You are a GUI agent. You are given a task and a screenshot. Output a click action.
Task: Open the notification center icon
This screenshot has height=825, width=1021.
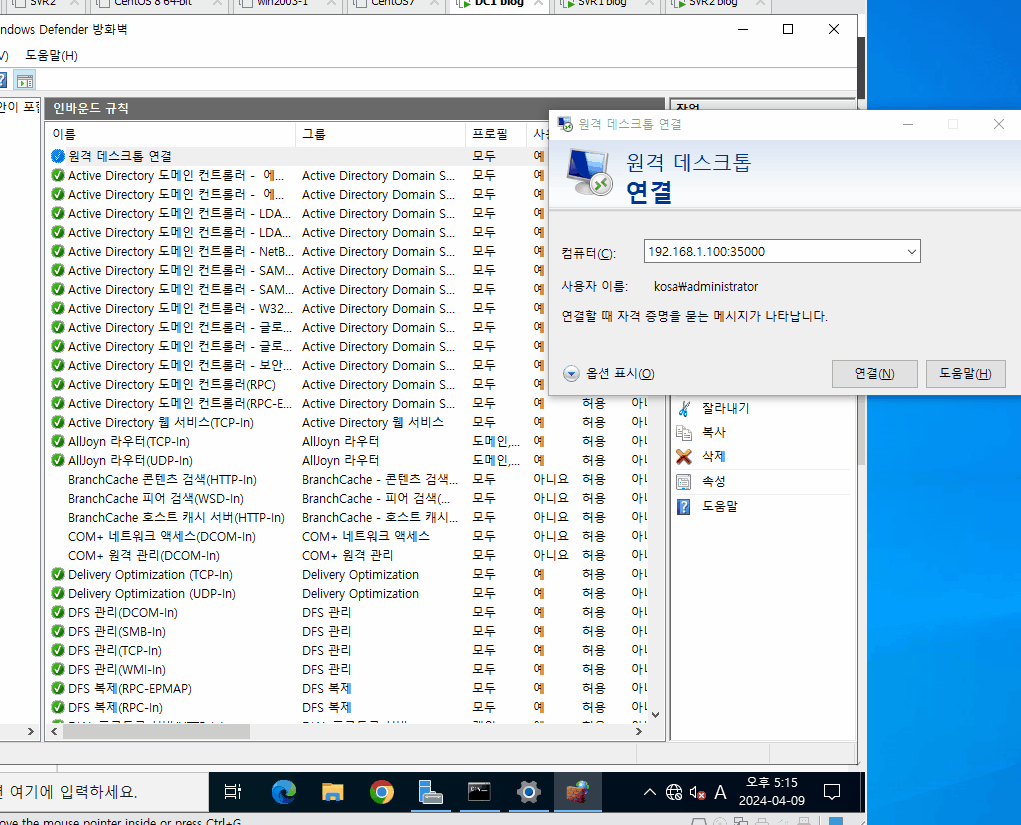pos(832,792)
